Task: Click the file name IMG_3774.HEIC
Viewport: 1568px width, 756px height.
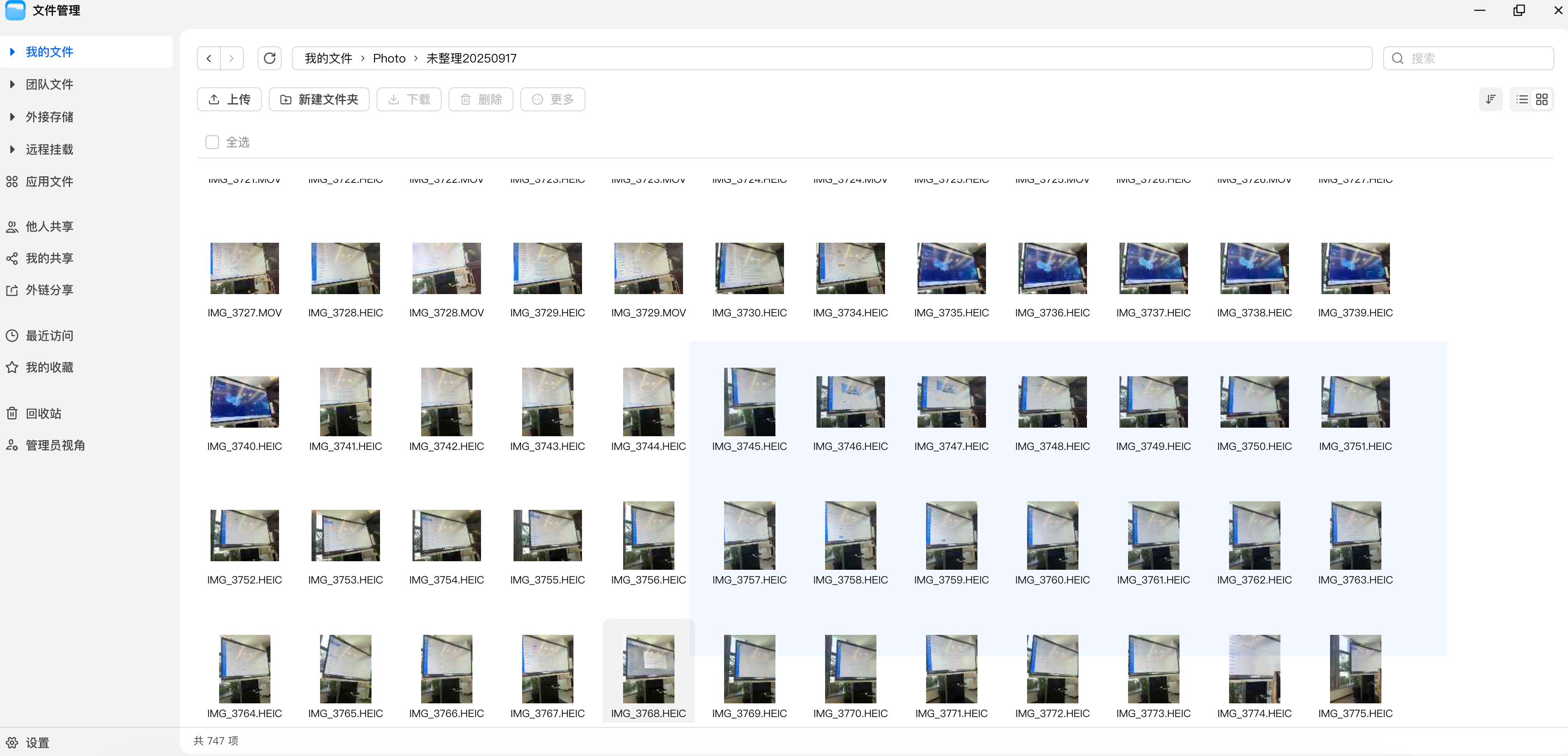Action: [x=1254, y=713]
